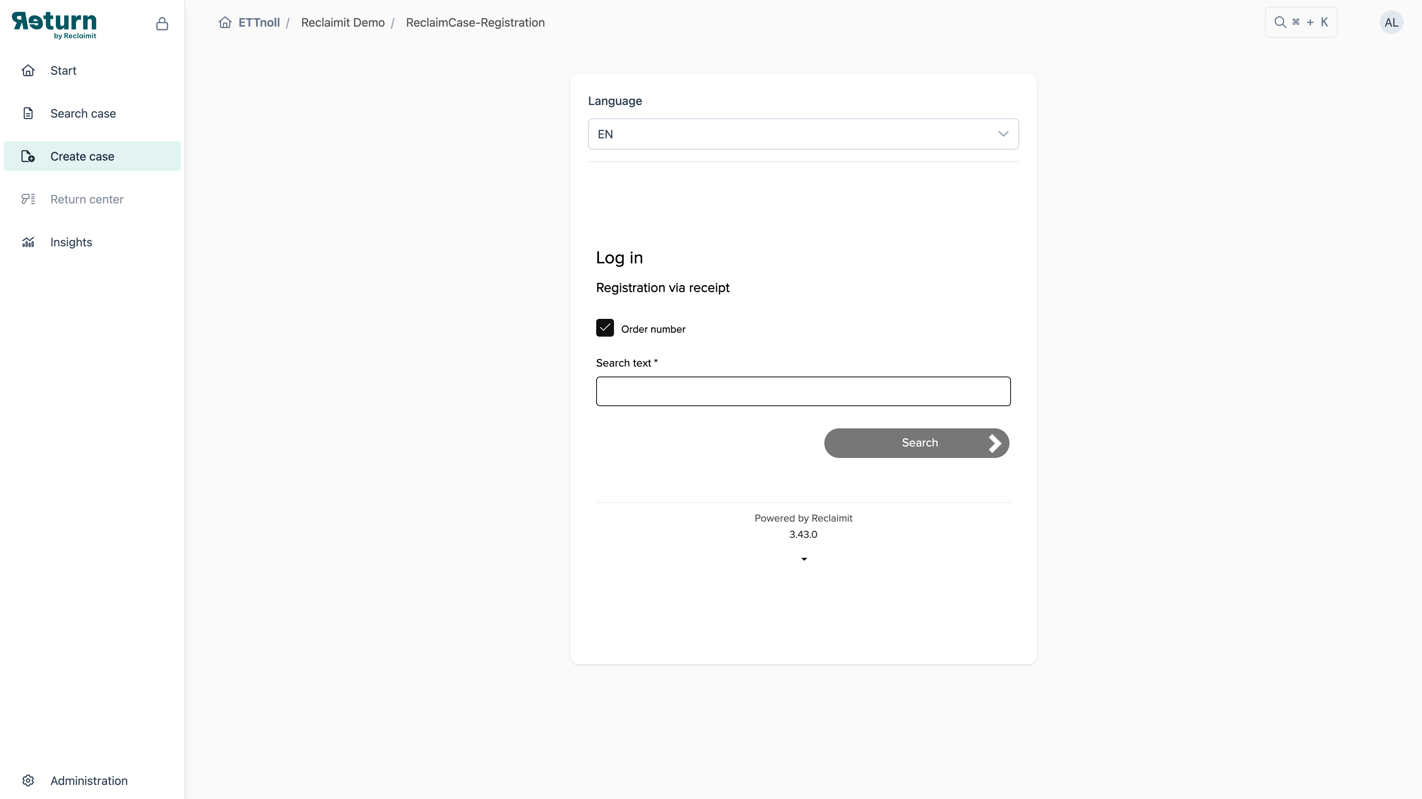Click the gray Search button
The width and height of the screenshot is (1422, 799).
[917, 443]
